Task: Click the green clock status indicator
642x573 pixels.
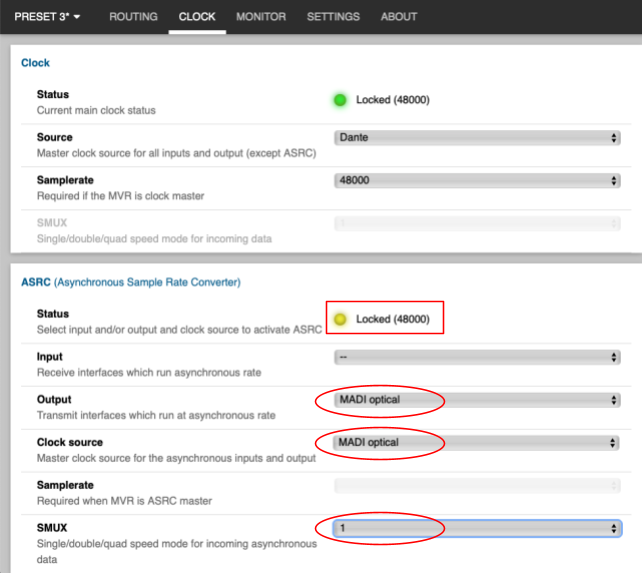Action: tap(340, 100)
